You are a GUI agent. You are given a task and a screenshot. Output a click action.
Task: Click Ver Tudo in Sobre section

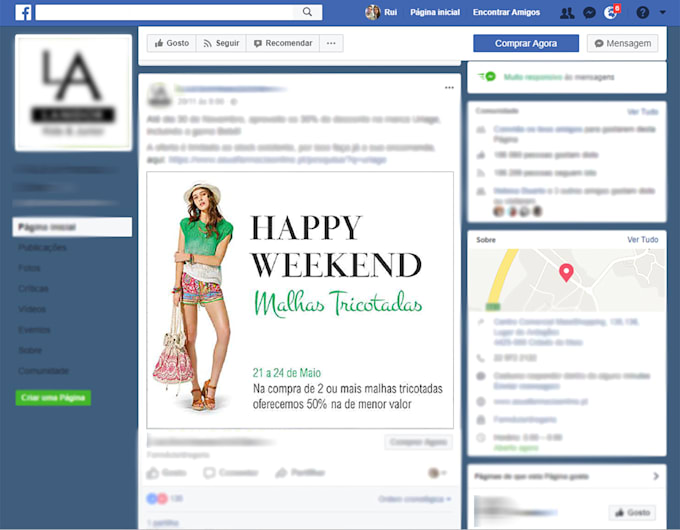tap(643, 239)
